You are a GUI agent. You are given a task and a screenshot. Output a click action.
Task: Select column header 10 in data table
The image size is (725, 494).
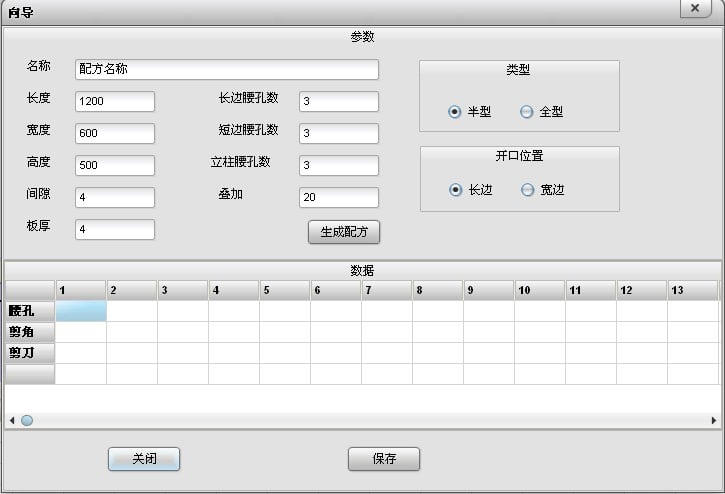point(540,290)
